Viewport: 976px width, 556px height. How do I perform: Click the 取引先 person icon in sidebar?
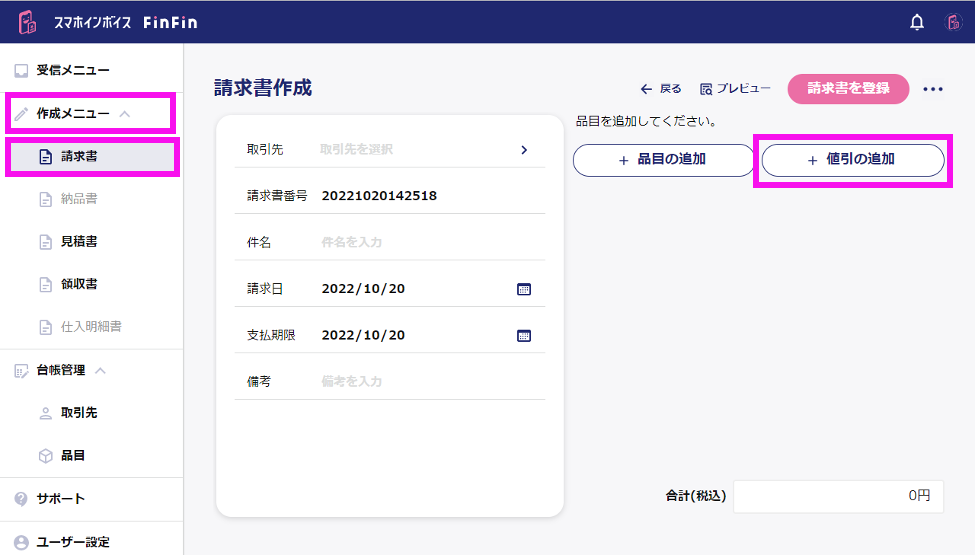pos(45,413)
